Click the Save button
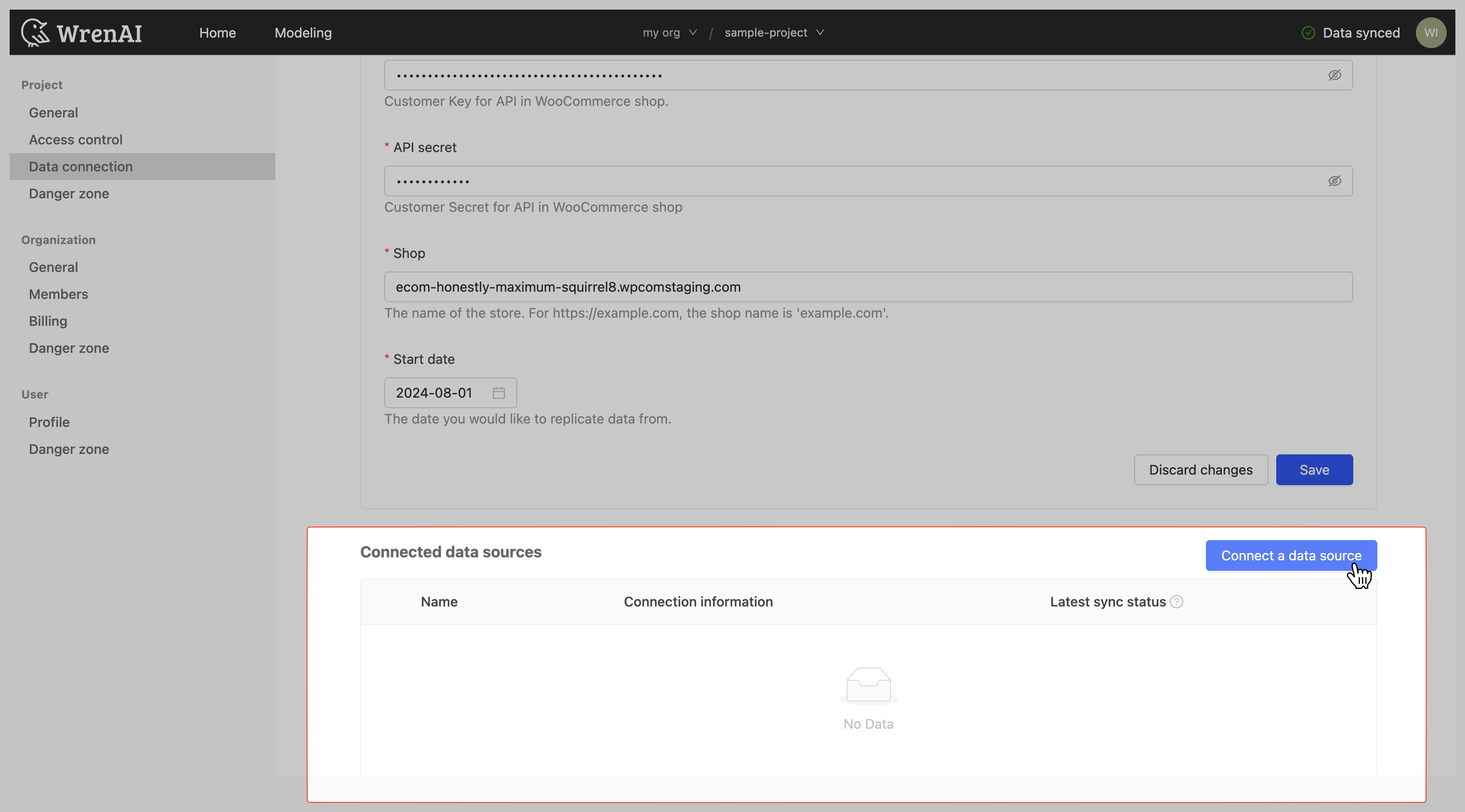 pyautogui.click(x=1314, y=469)
